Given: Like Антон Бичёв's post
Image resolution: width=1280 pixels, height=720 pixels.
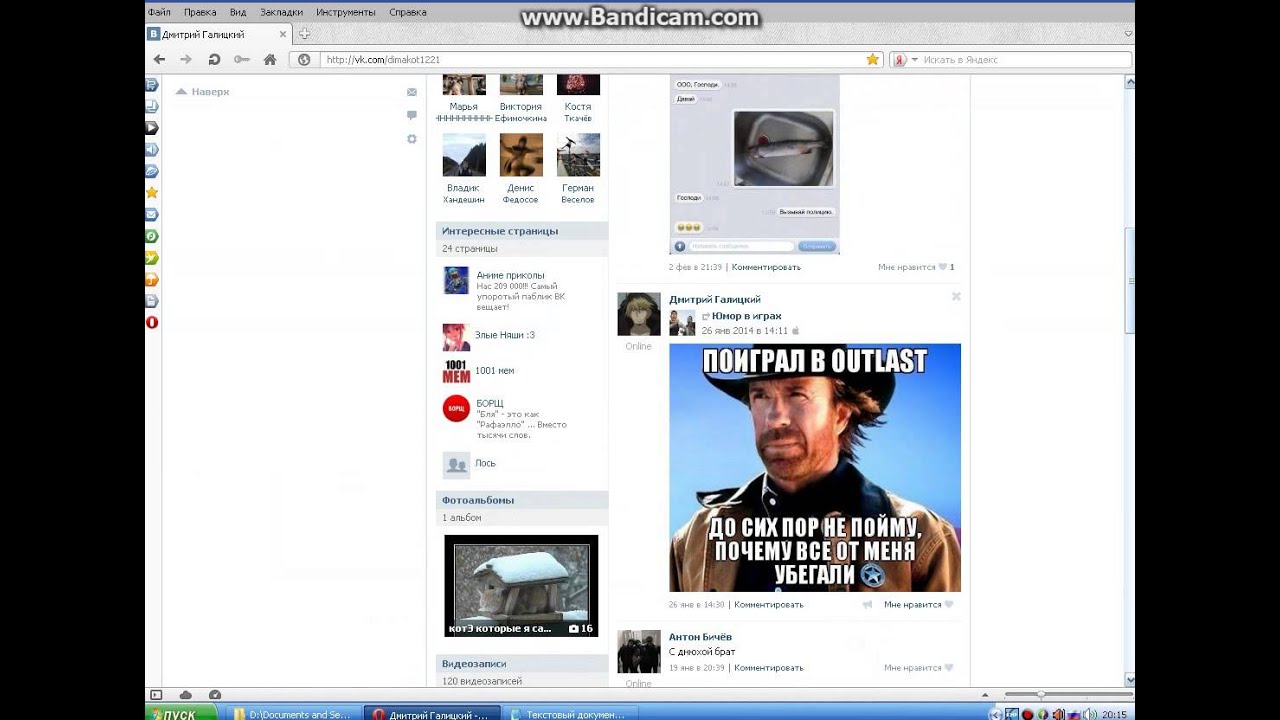Looking at the screenshot, I should pyautogui.click(x=948, y=668).
